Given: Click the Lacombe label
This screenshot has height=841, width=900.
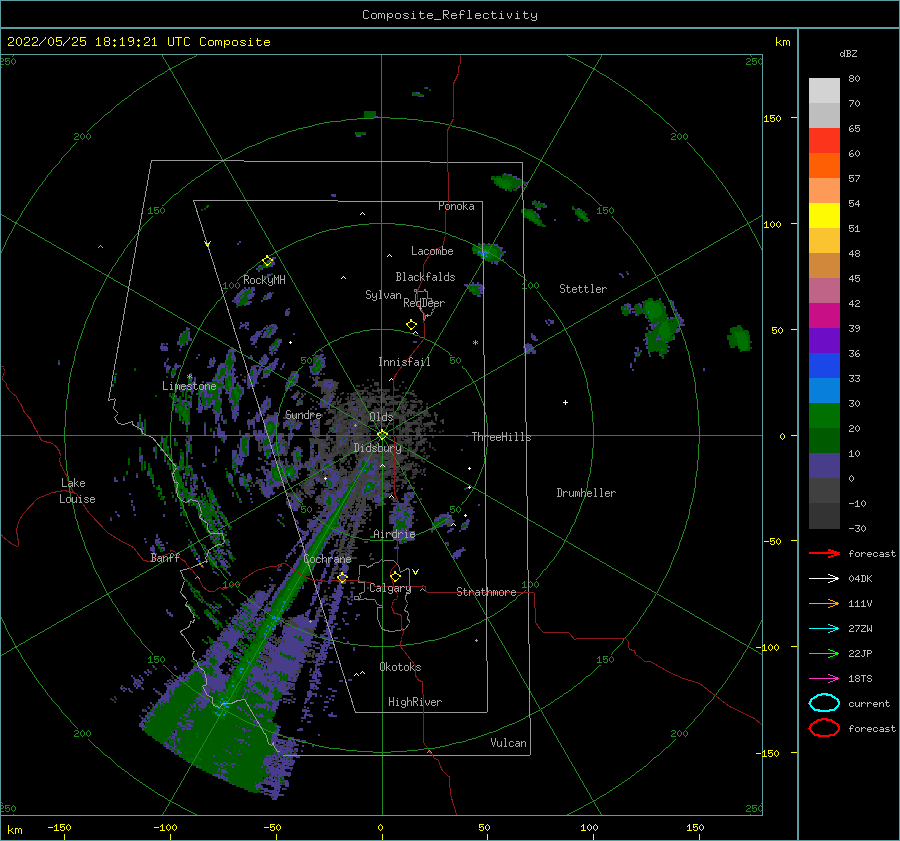Looking at the screenshot, I should (432, 251).
